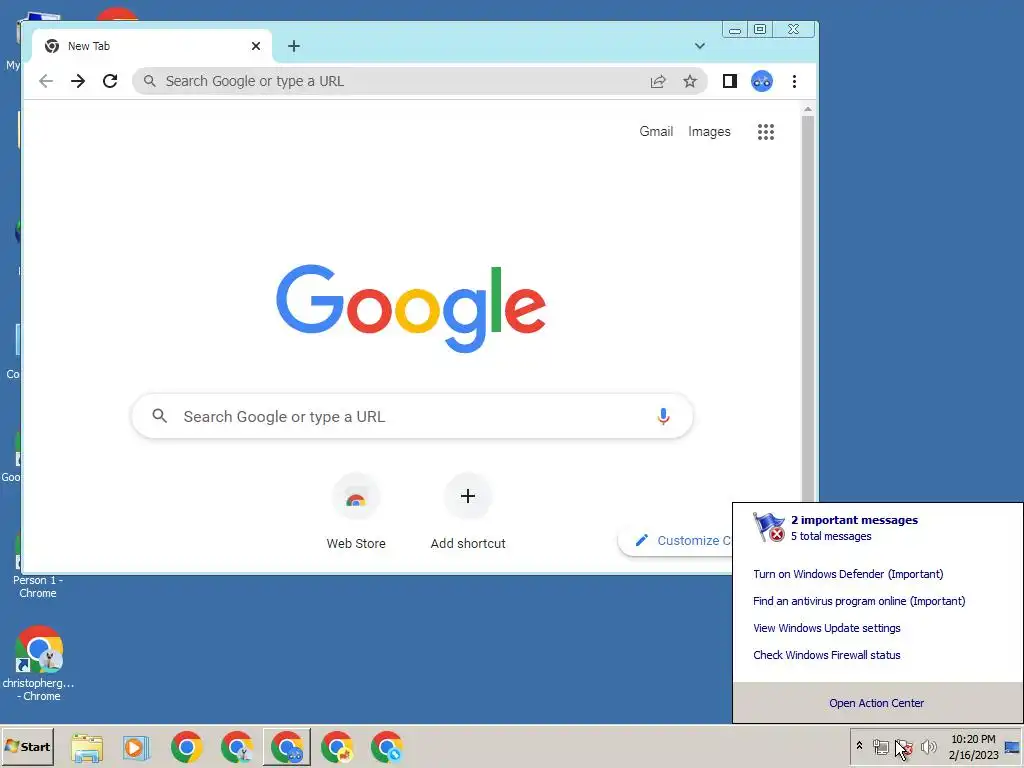1024x768 pixels.
Task: Select the New Tab tab
Action: (152, 46)
